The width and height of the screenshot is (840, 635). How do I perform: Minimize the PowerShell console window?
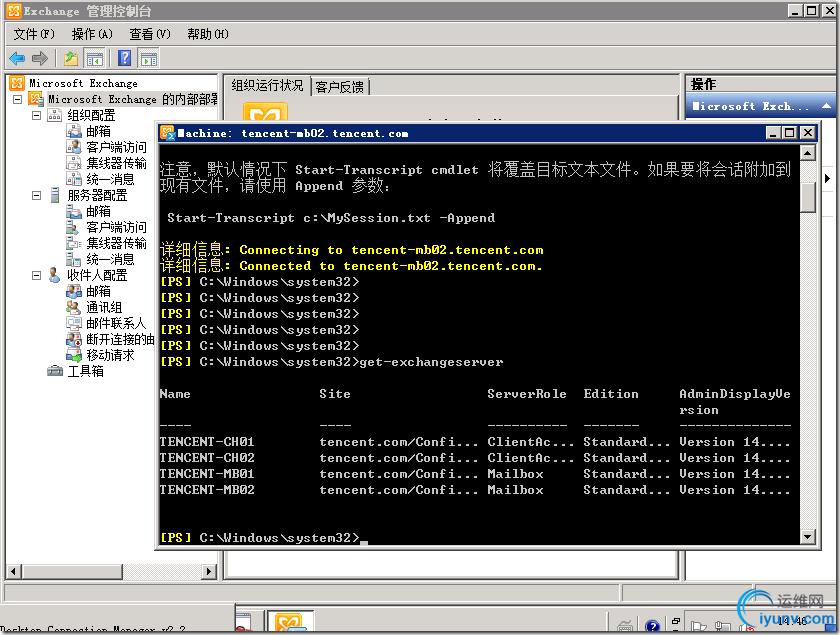773,133
